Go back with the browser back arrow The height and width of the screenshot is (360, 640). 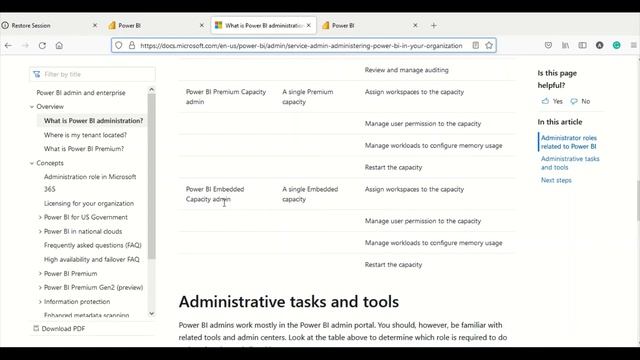point(8,46)
